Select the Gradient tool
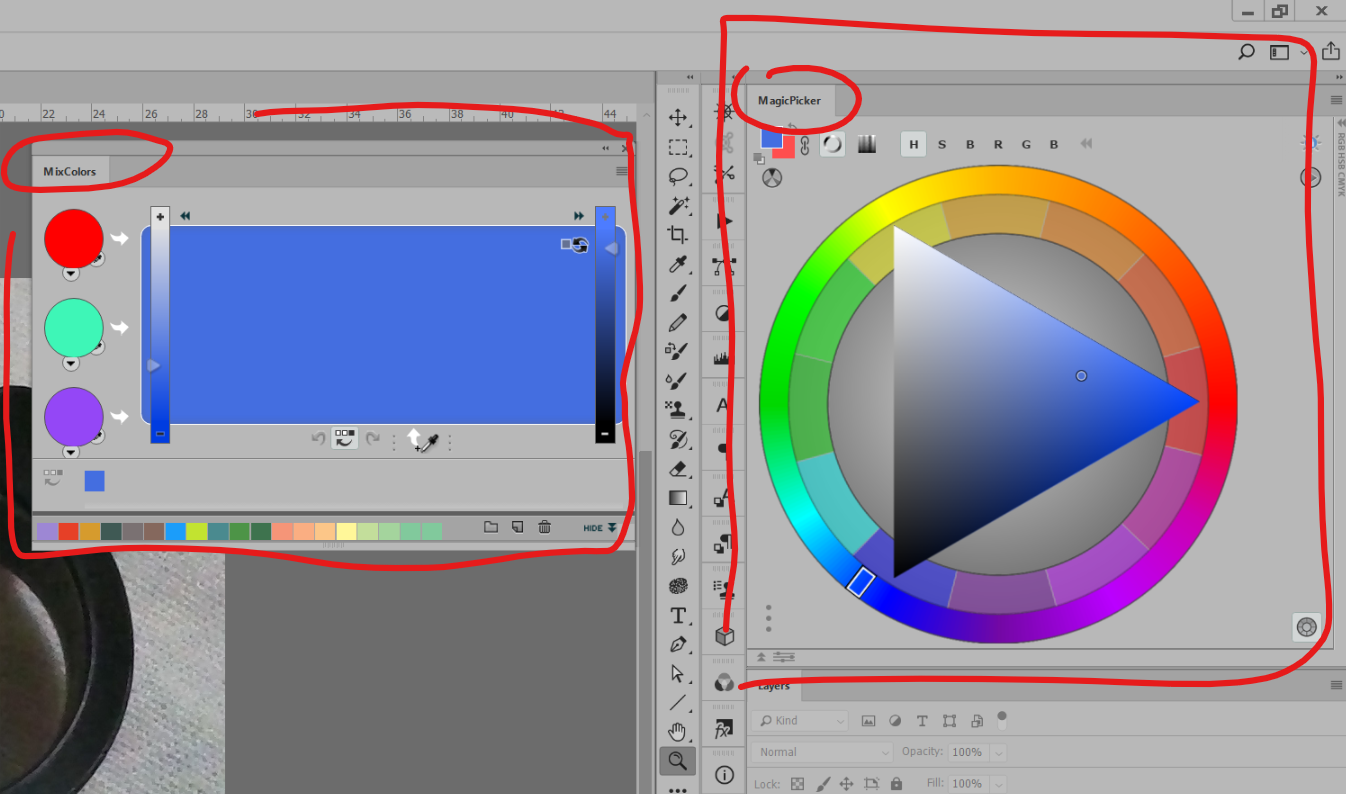The height and width of the screenshot is (794, 1346). (678, 498)
